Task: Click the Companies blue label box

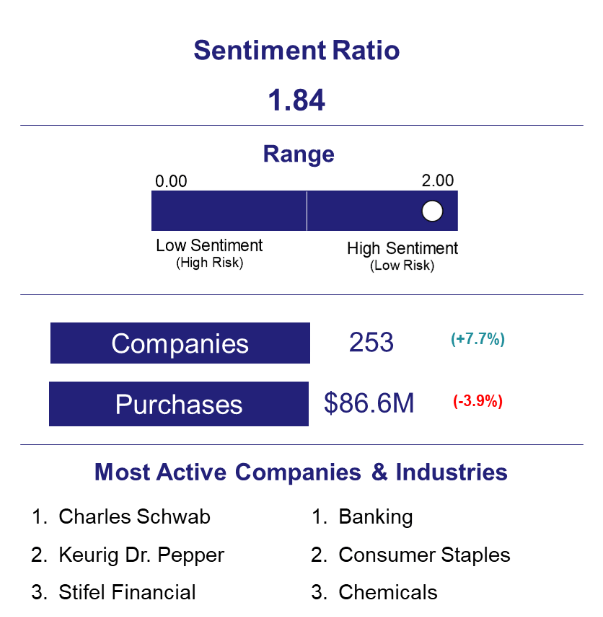Action: coord(180,343)
